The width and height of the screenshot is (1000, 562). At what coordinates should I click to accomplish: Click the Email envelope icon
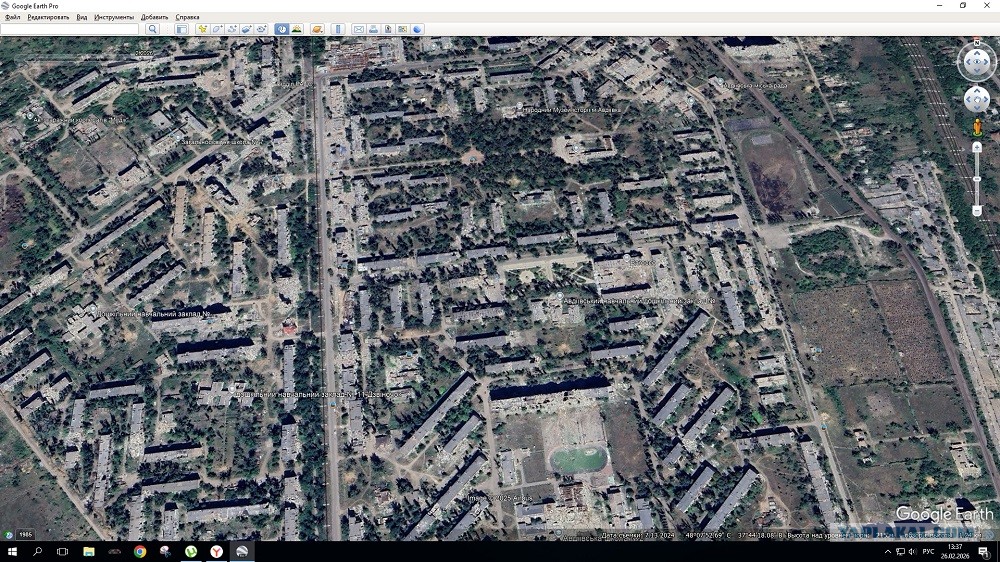pos(358,30)
